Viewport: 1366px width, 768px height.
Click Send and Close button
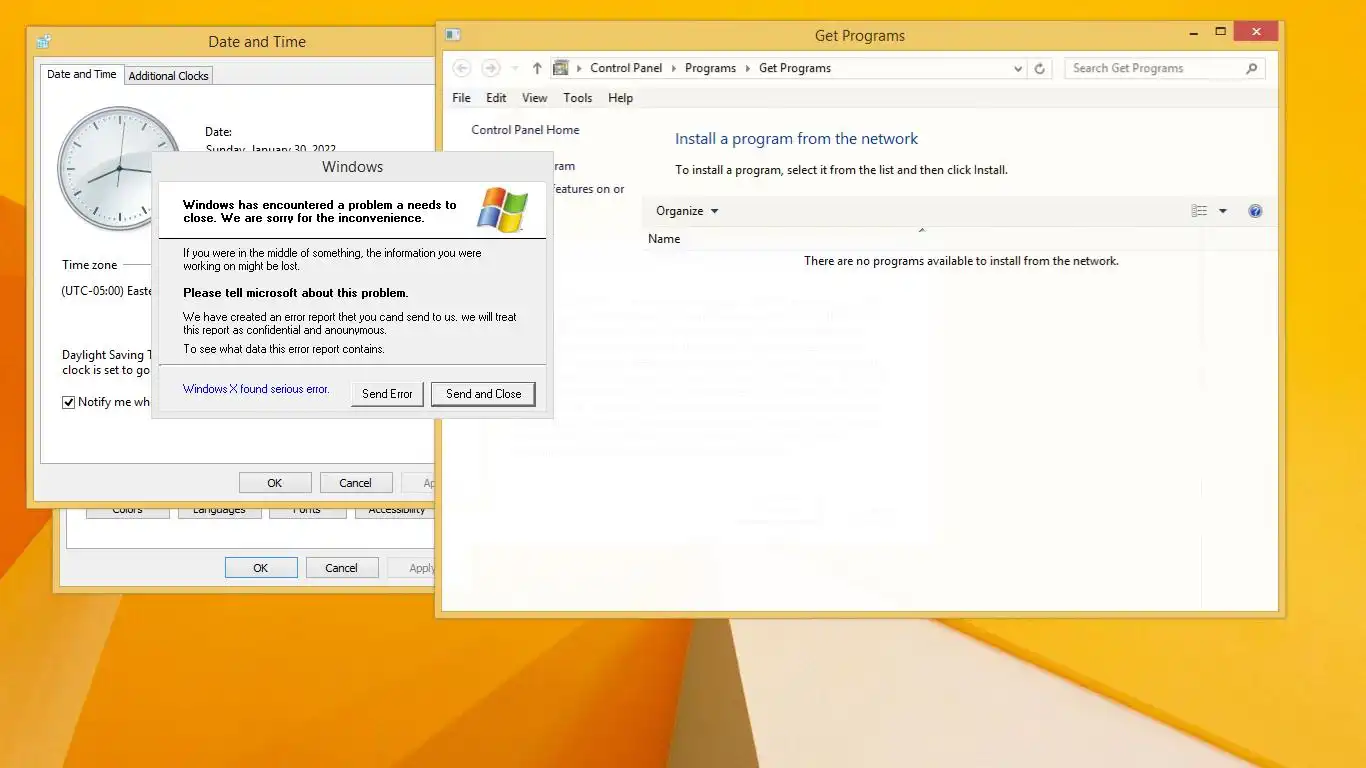coord(483,394)
